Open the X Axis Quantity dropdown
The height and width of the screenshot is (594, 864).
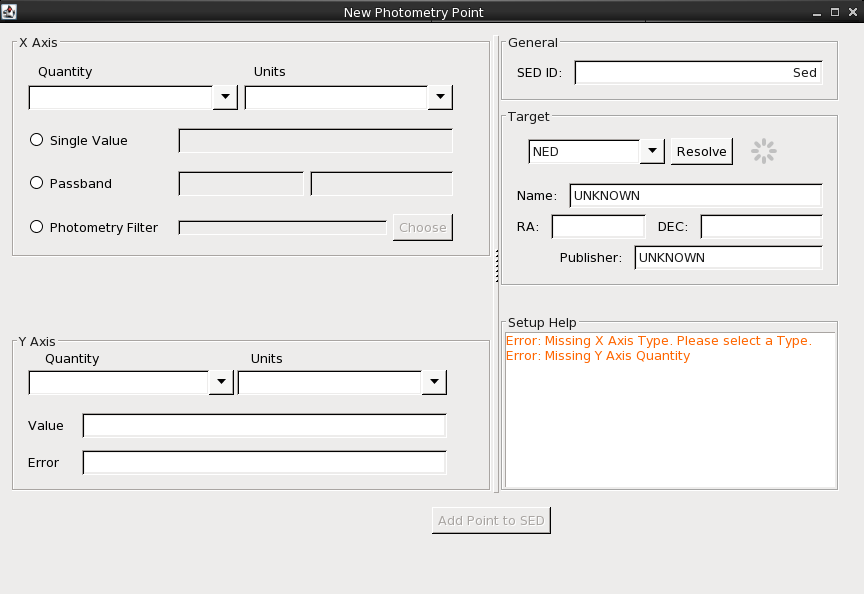(x=225, y=97)
